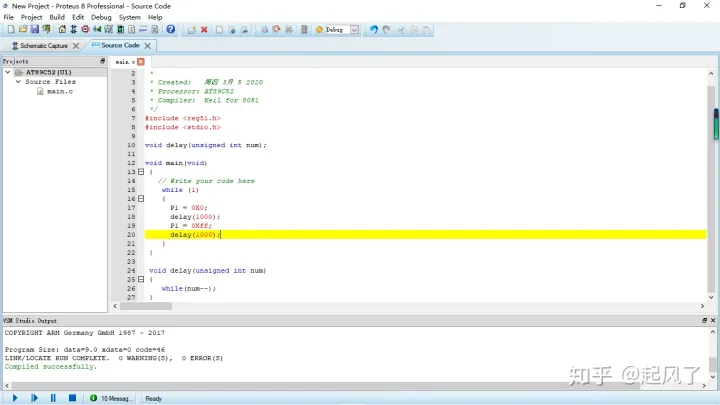Image resolution: width=720 pixels, height=405 pixels.
Task: Pause the running simulation
Action: (53, 398)
